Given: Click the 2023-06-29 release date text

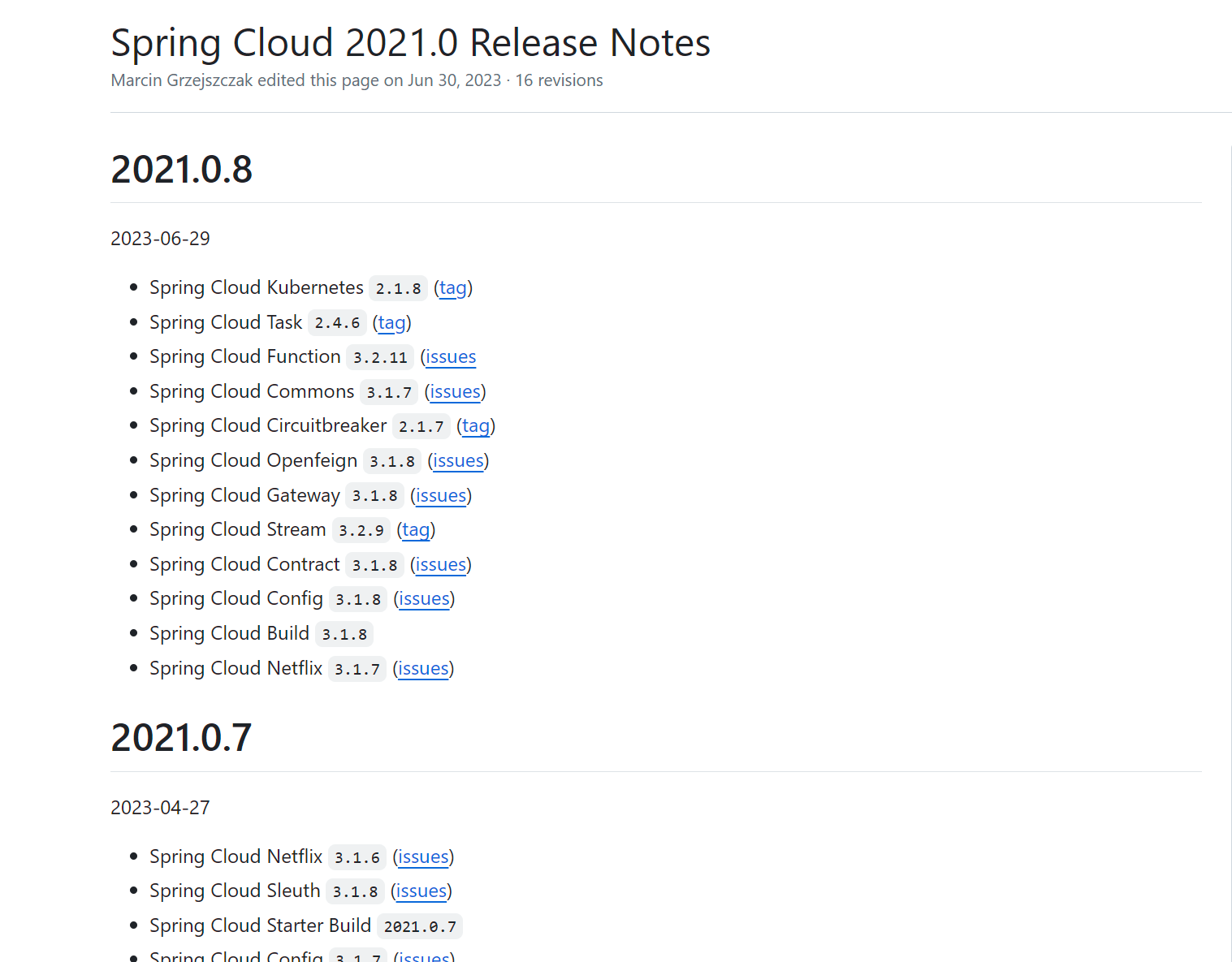Looking at the screenshot, I should point(160,239).
